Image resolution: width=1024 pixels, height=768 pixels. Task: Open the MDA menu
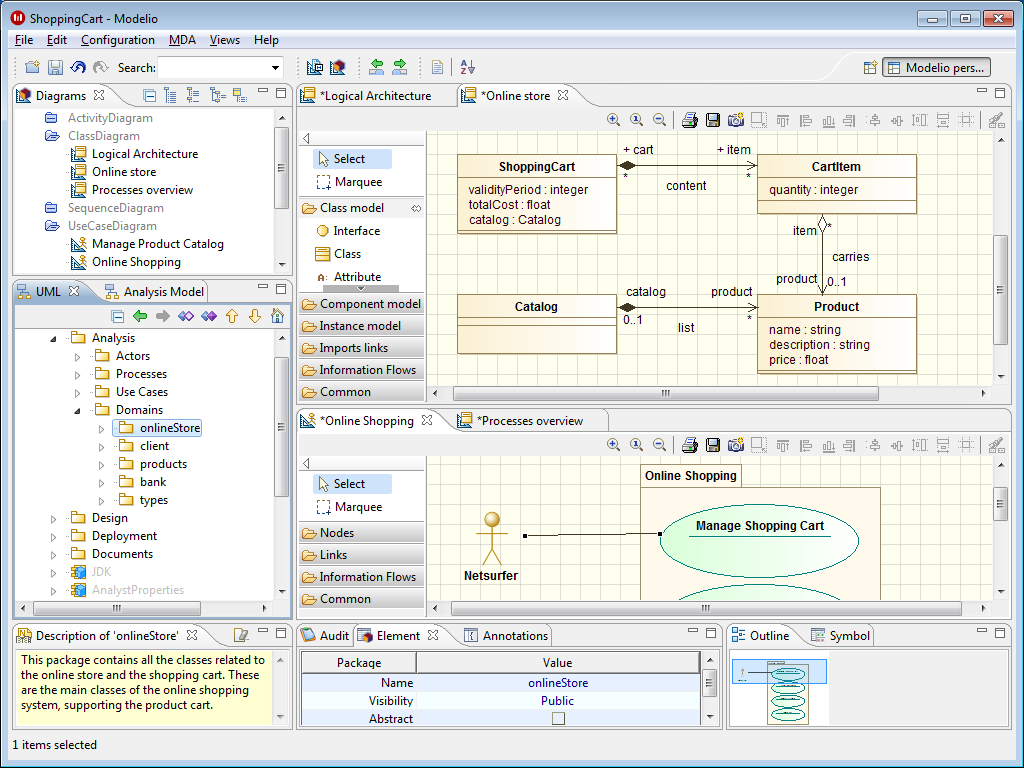tap(182, 40)
